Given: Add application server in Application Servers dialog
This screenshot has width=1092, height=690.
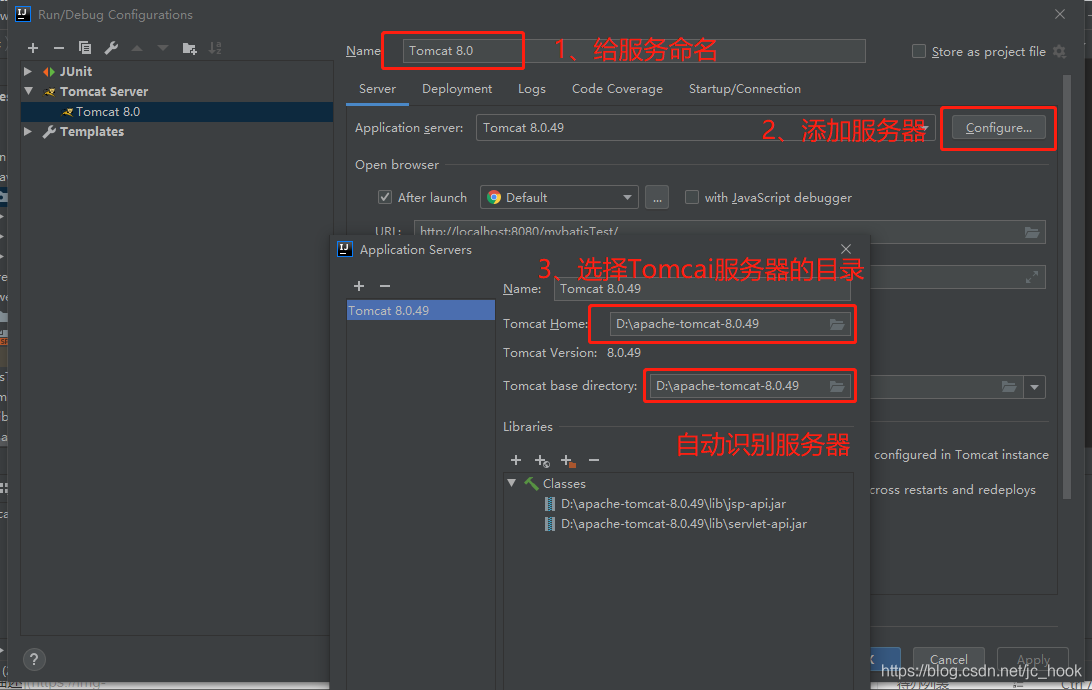Looking at the screenshot, I should pyautogui.click(x=359, y=286).
